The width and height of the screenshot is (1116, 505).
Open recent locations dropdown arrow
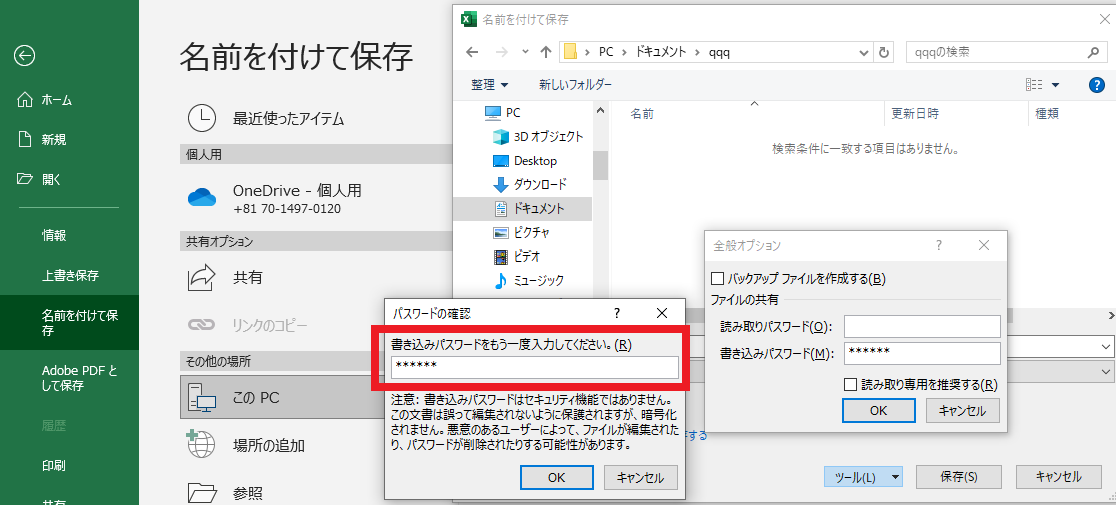click(525, 52)
